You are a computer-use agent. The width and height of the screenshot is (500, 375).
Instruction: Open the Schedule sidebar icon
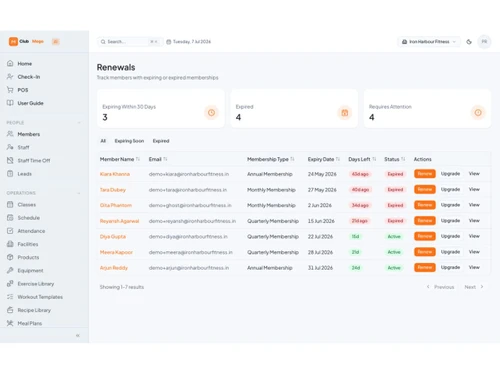[10, 218]
